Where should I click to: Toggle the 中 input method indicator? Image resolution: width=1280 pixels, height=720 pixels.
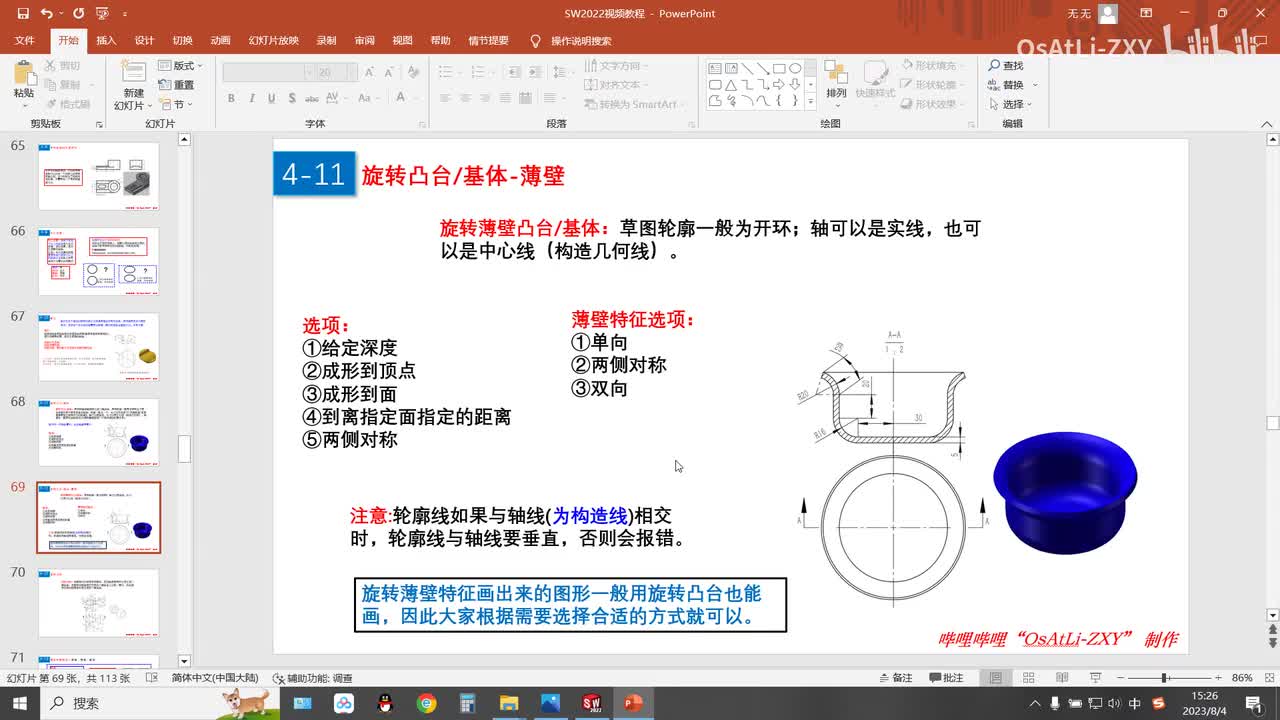[1134, 703]
